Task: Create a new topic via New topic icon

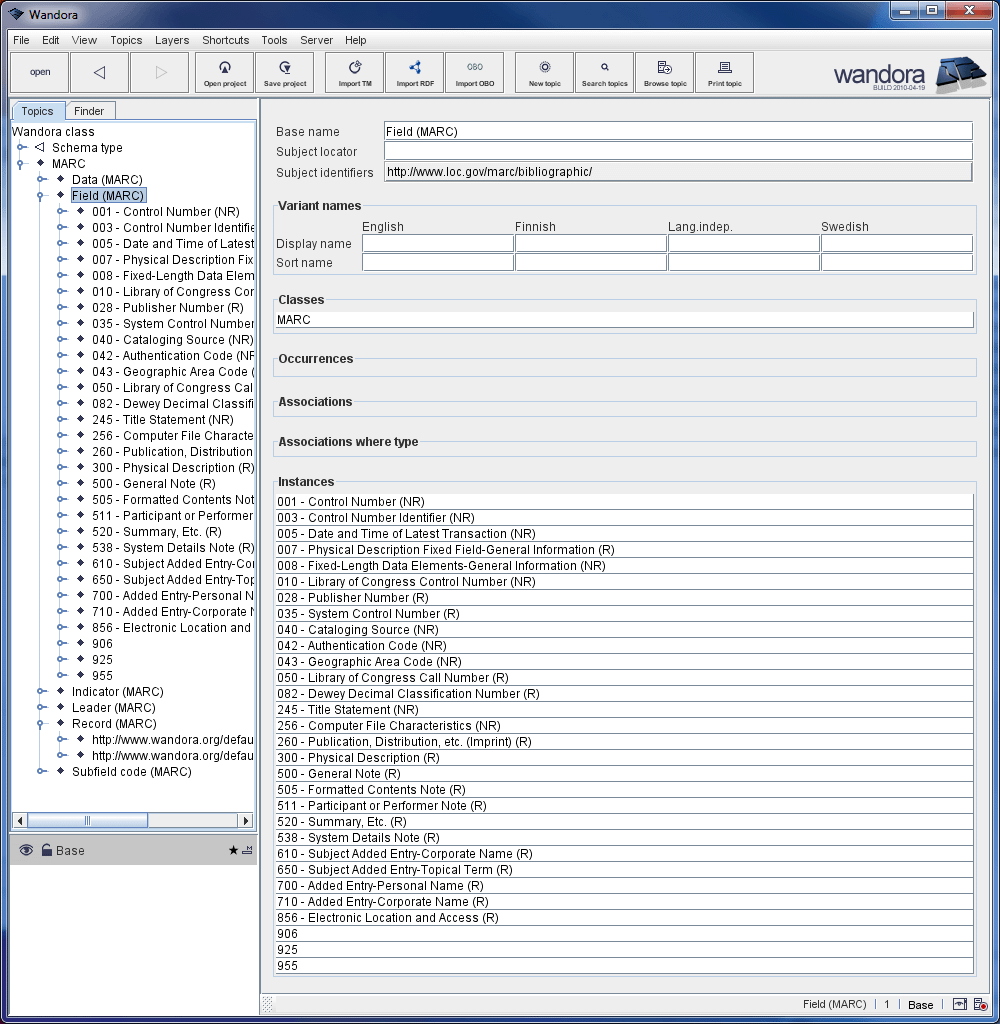Action: 543,72
